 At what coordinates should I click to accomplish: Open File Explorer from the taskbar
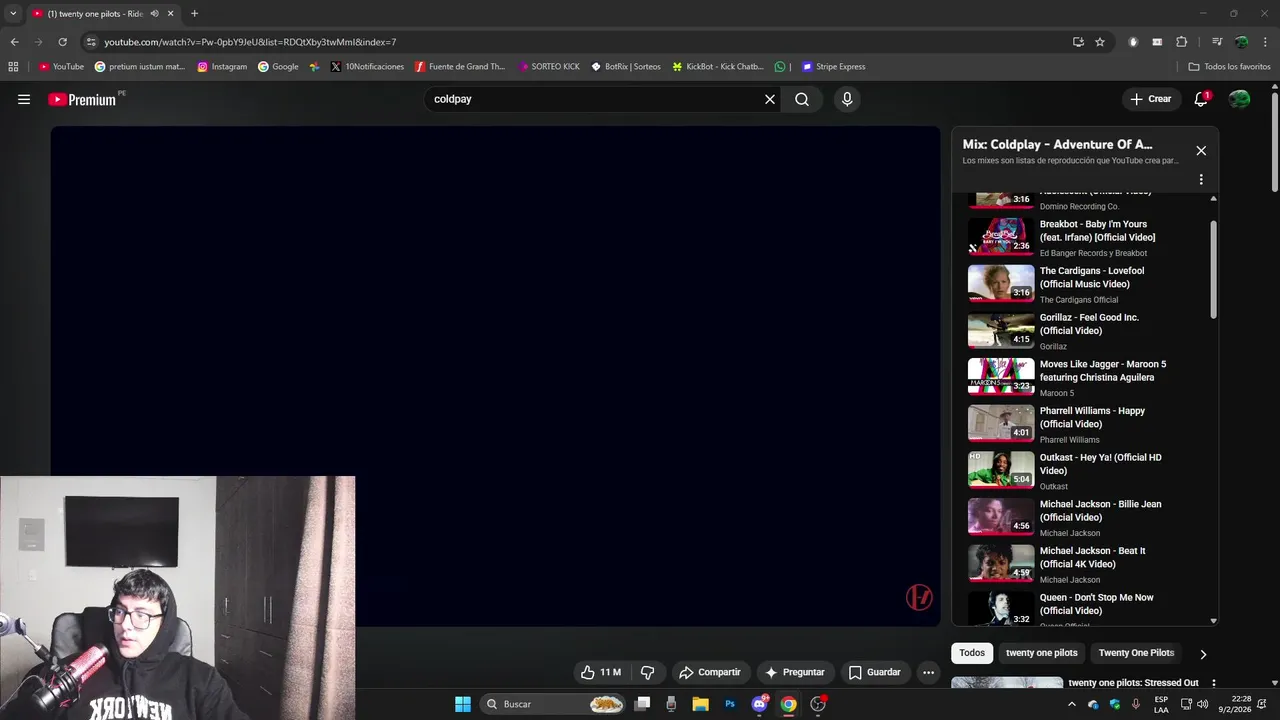700,704
